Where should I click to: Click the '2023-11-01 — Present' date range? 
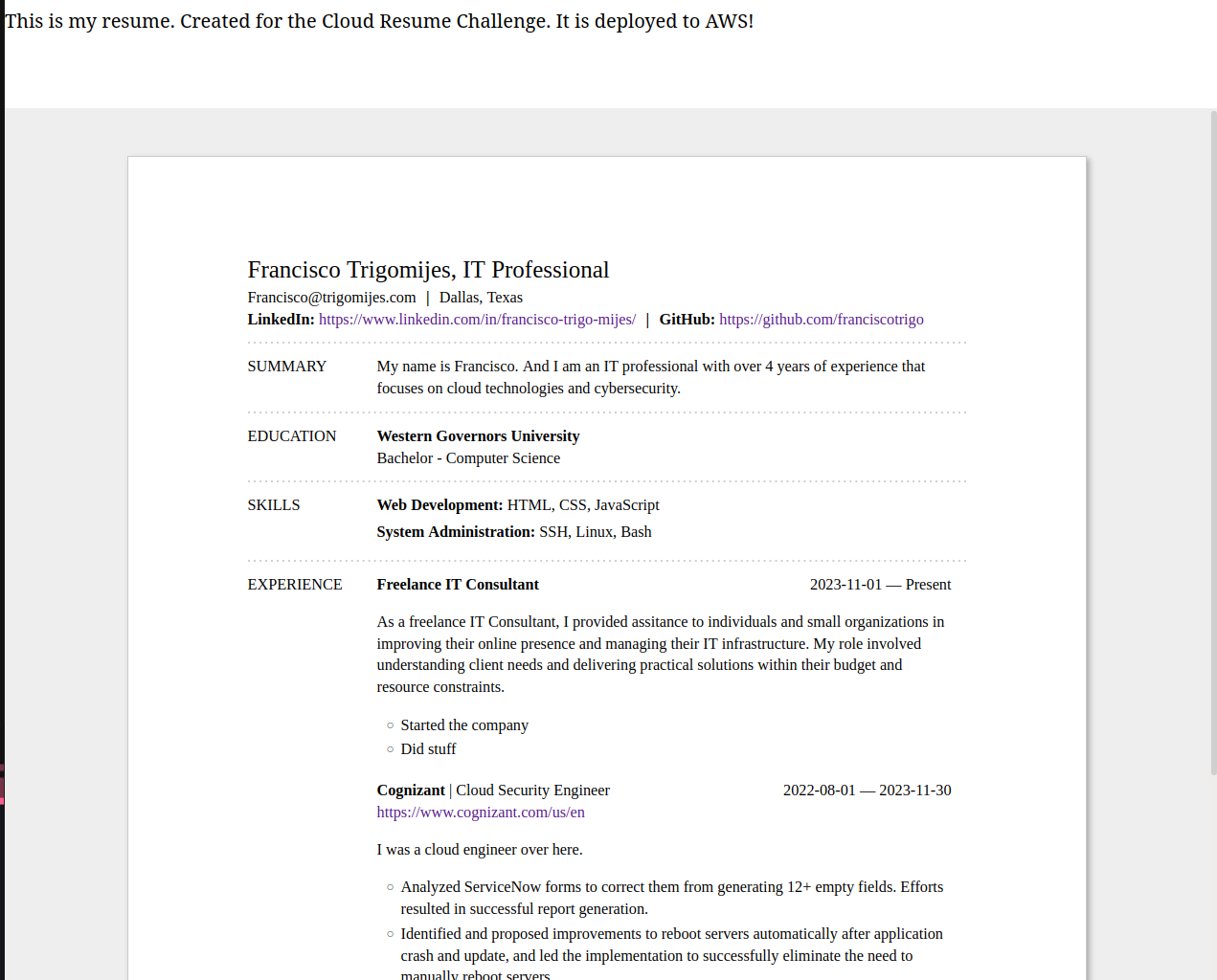click(x=880, y=585)
